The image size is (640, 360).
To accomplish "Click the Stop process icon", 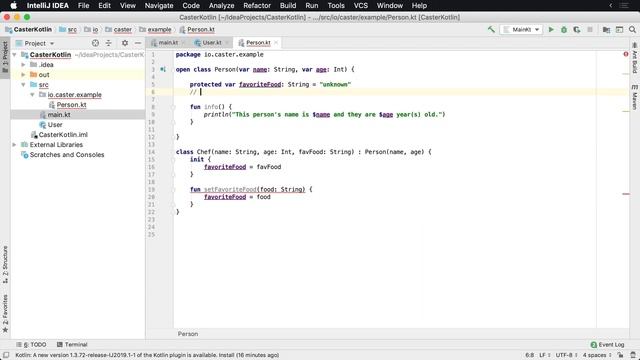I will 590,29.
